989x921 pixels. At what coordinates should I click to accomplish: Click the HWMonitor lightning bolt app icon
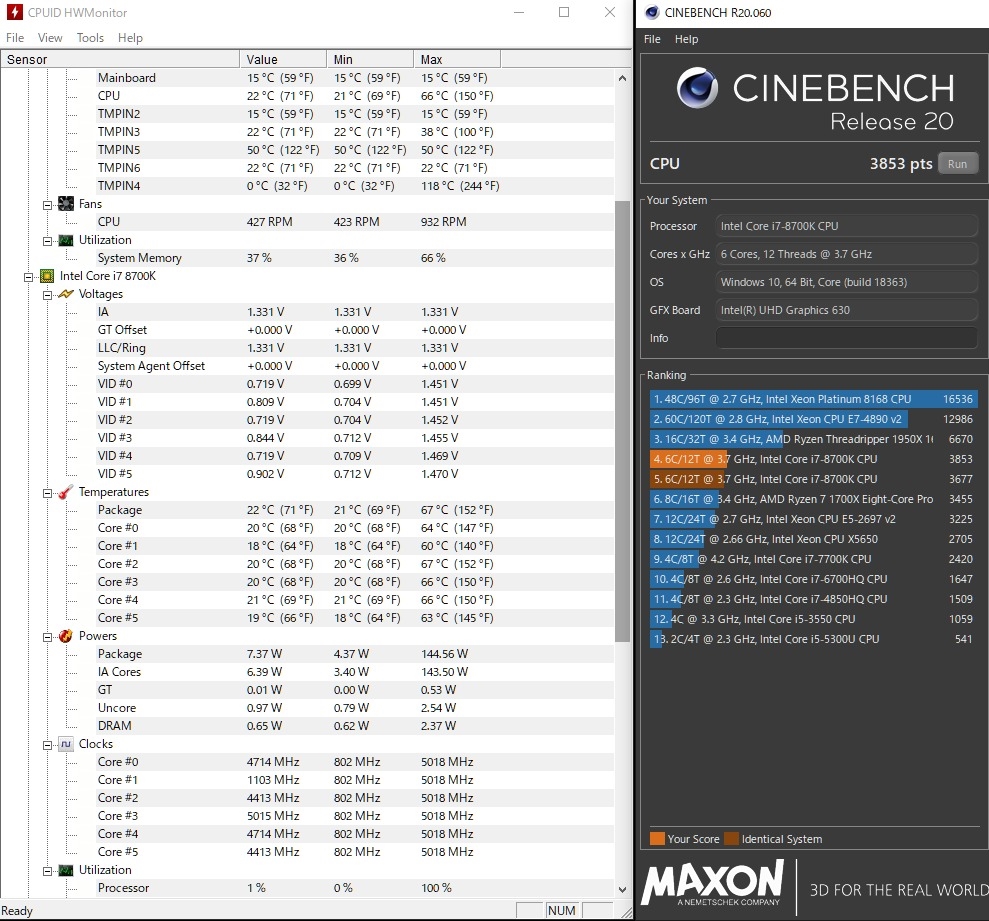click(15, 12)
